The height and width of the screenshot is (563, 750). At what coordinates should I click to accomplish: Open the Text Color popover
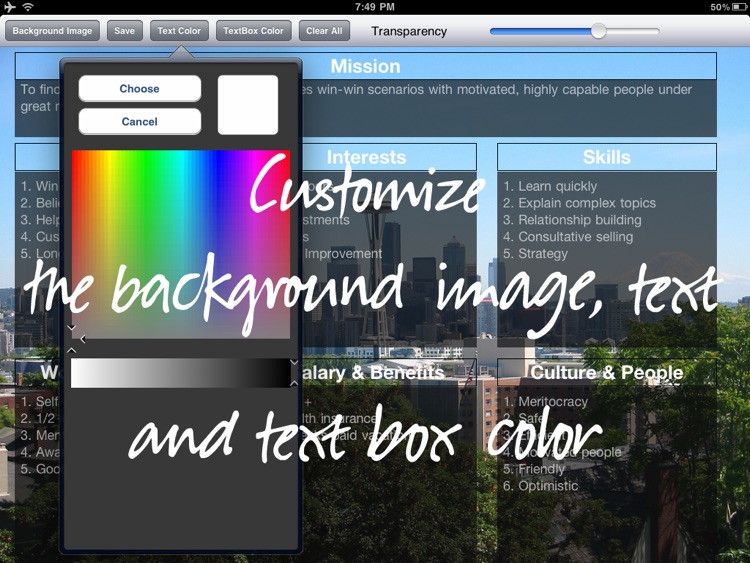tap(179, 31)
